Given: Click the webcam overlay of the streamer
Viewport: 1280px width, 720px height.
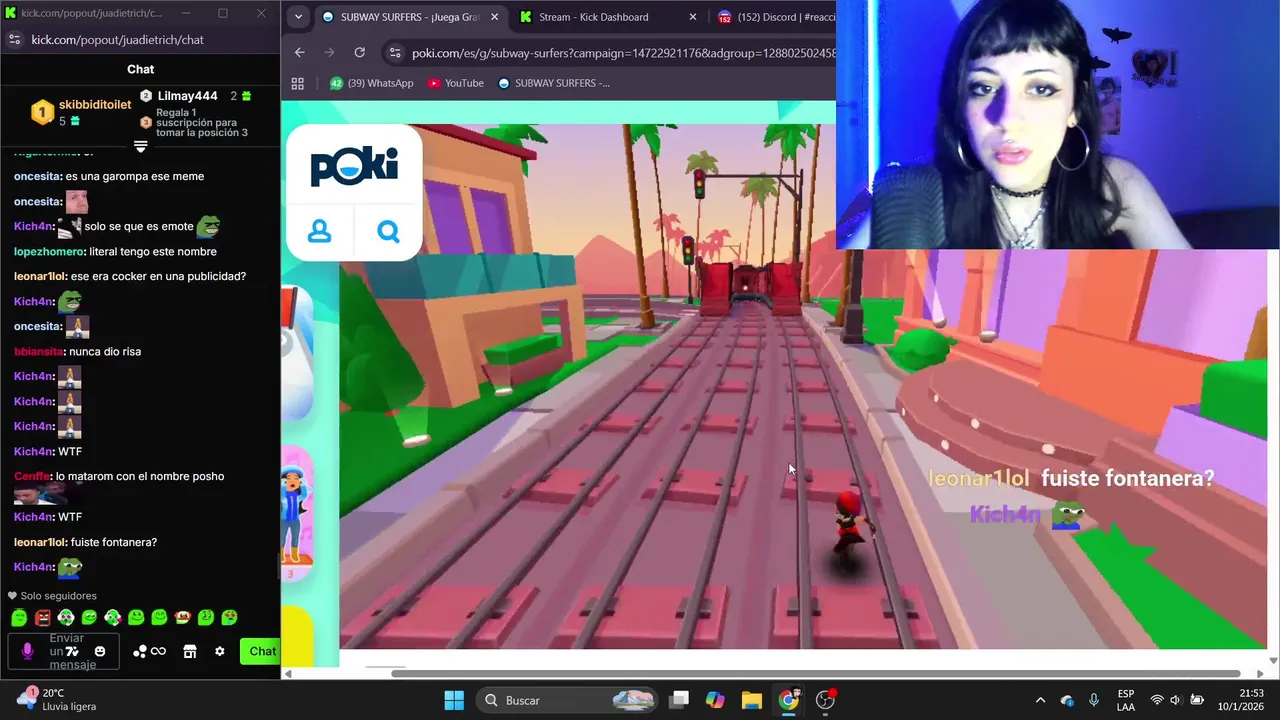Looking at the screenshot, I should pos(1057,124).
